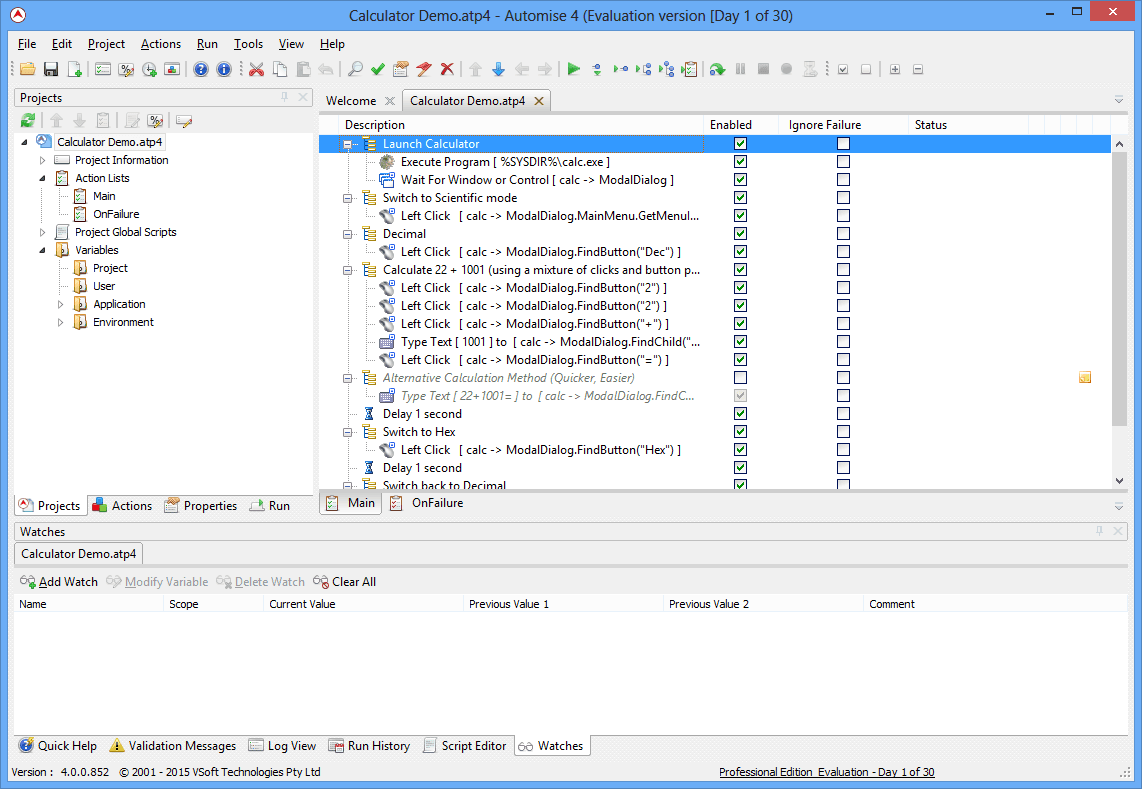Toggle Ignore Failure for Execute Program row
The width and height of the screenshot is (1142, 789).
843,162
